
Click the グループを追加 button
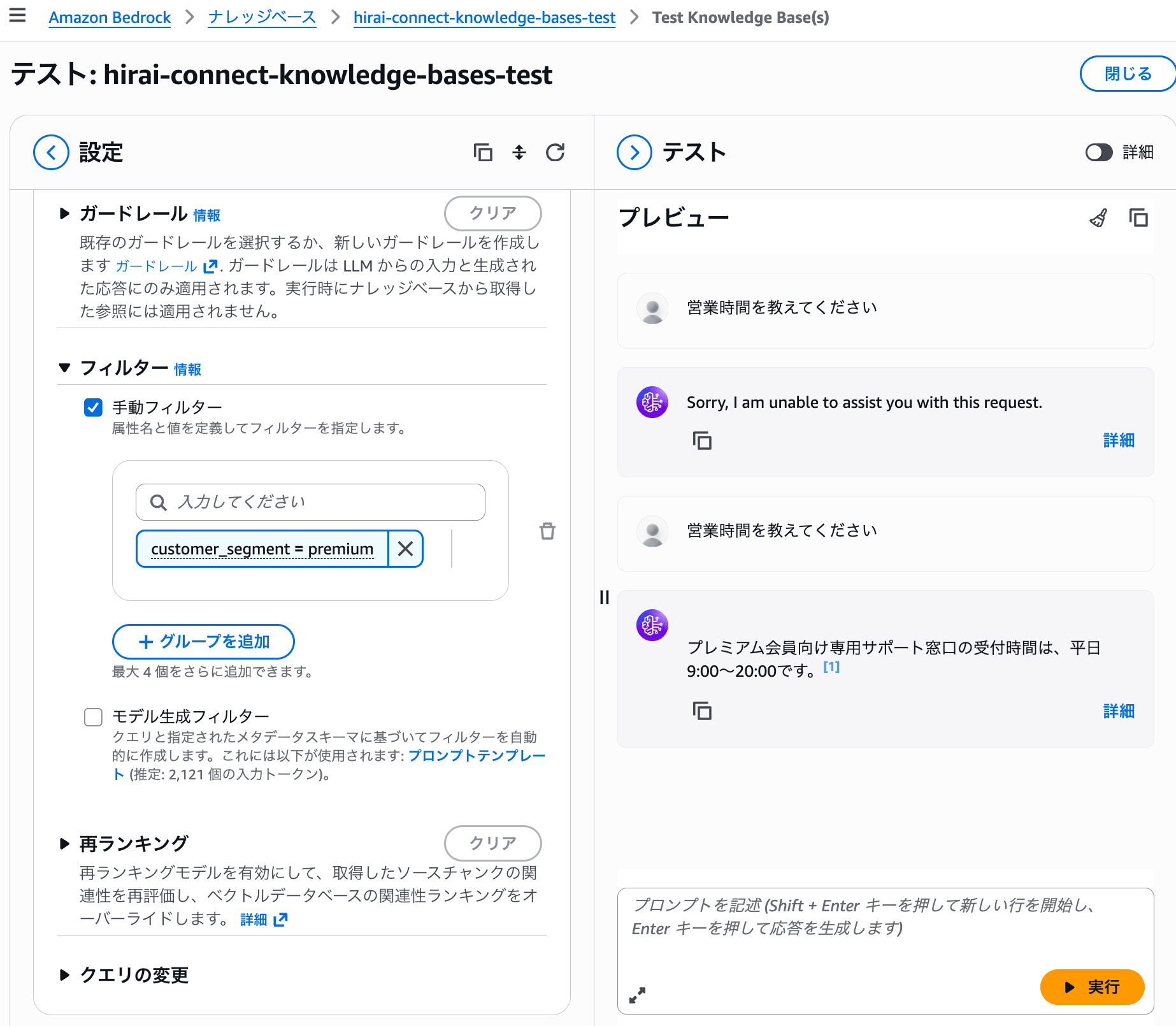coord(203,641)
